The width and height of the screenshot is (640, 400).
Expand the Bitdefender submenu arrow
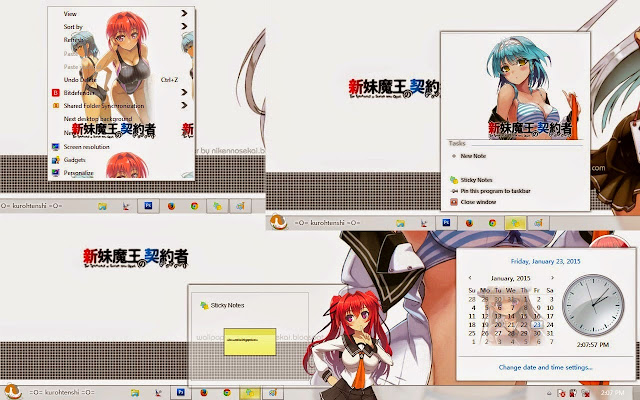(184, 93)
